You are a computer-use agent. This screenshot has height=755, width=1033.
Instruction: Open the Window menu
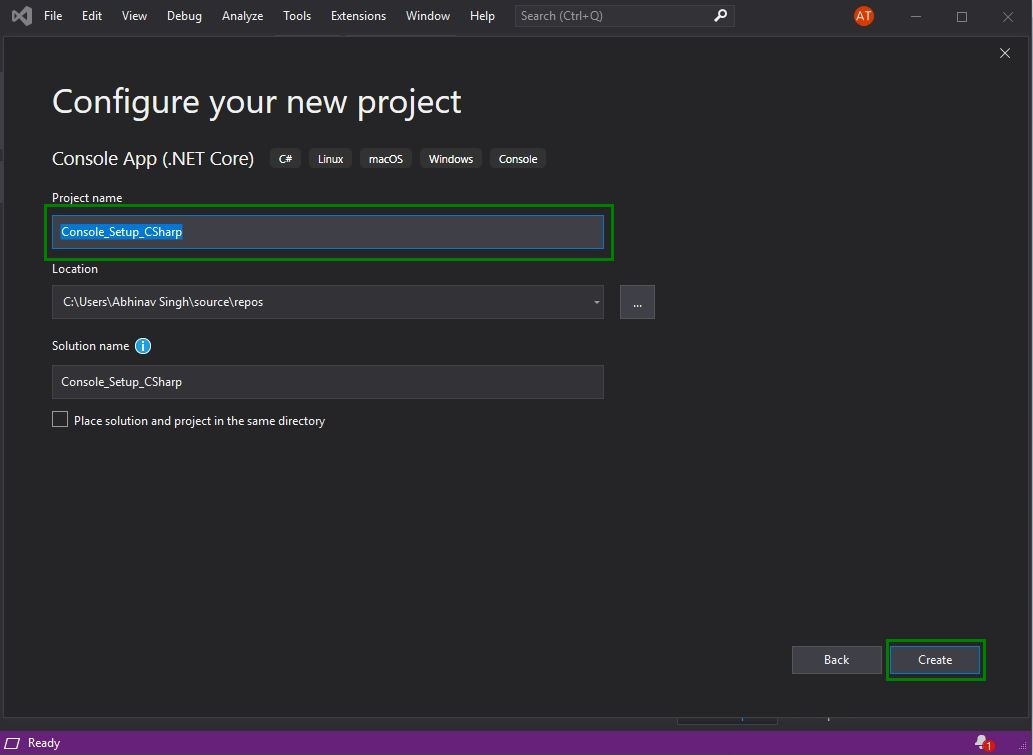click(x=428, y=16)
